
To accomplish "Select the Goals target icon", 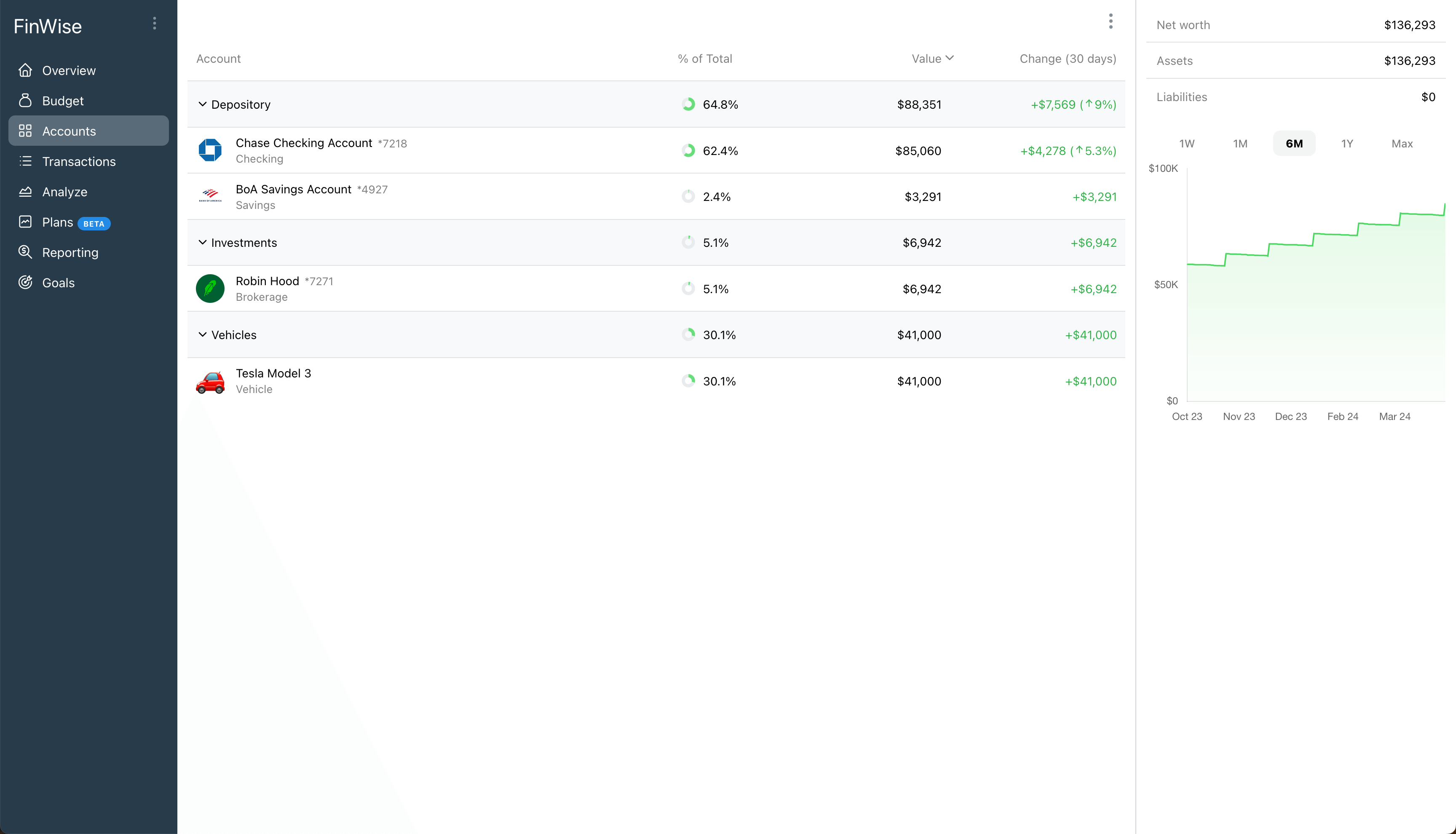I will point(26,282).
